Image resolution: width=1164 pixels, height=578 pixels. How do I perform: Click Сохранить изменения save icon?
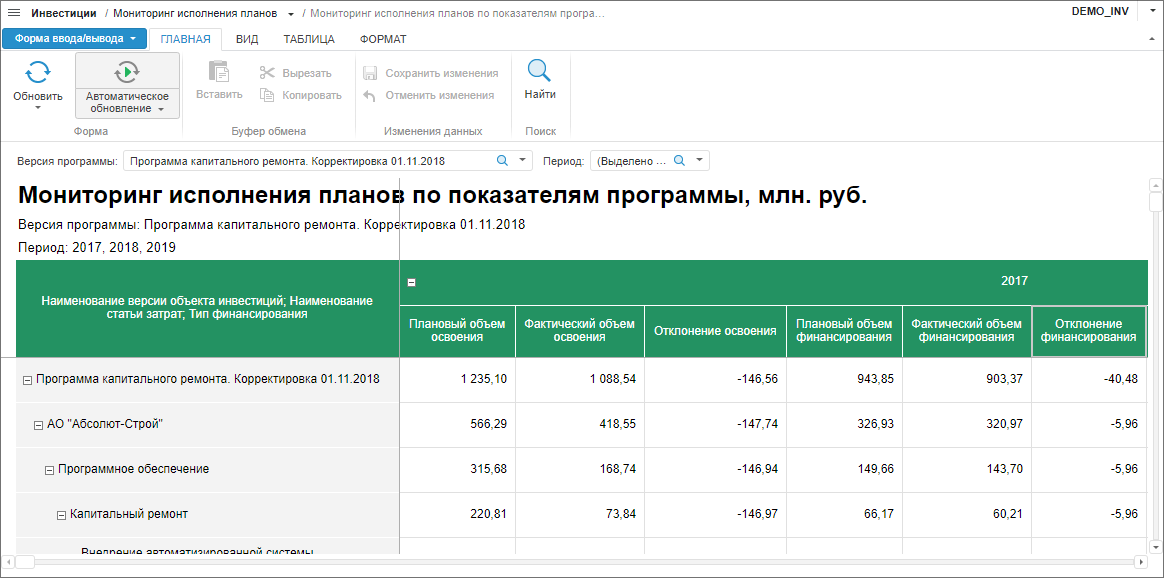pos(369,73)
